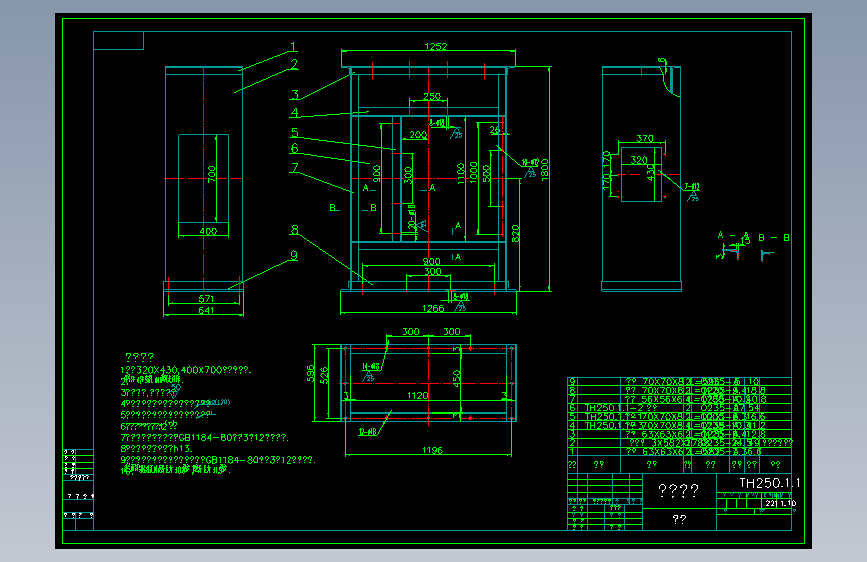Click the 700 dimension in left view
The width and height of the screenshot is (867, 562).
click(x=212, y=174)
